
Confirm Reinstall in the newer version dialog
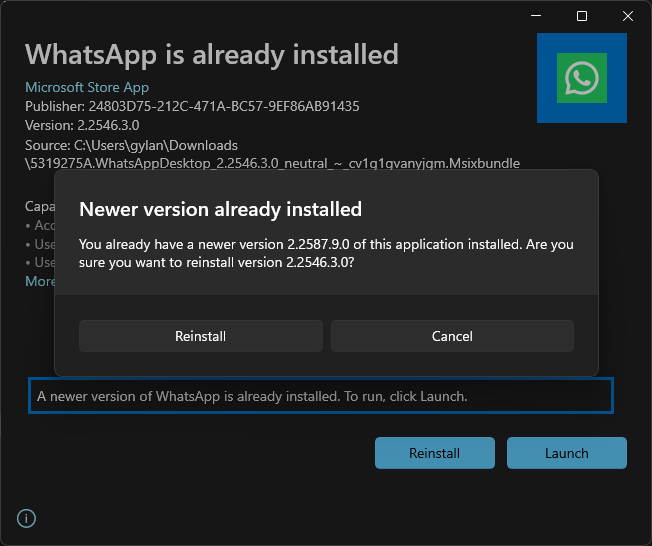(200, 336)
